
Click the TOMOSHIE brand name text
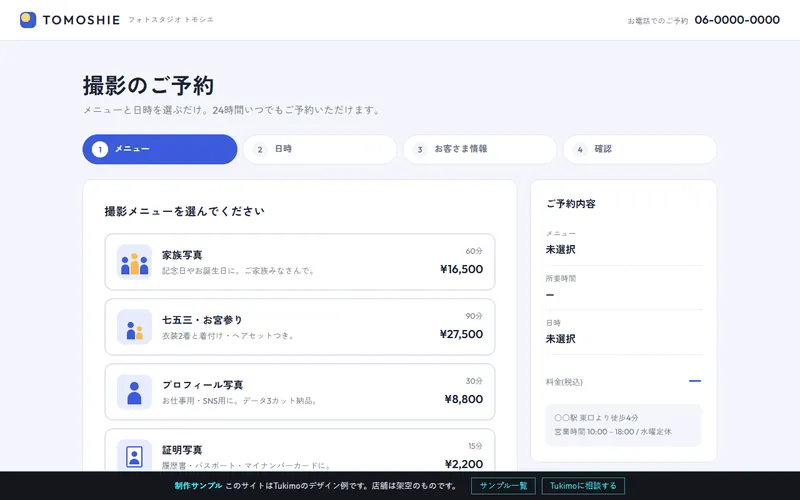coord(81,20)
